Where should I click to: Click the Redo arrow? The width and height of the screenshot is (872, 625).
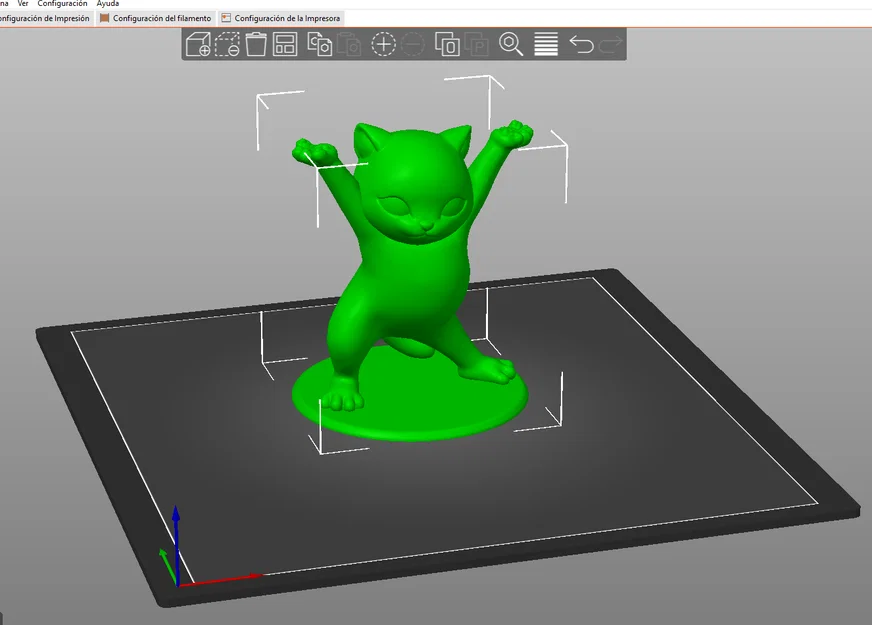coord(610,44)
